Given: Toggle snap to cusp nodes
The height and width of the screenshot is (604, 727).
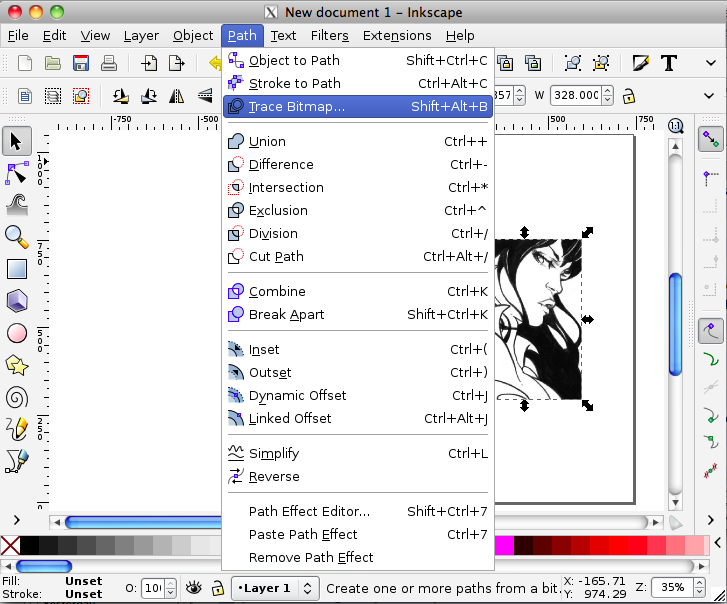Looking at the screenshot, I should tap(711, 415).
